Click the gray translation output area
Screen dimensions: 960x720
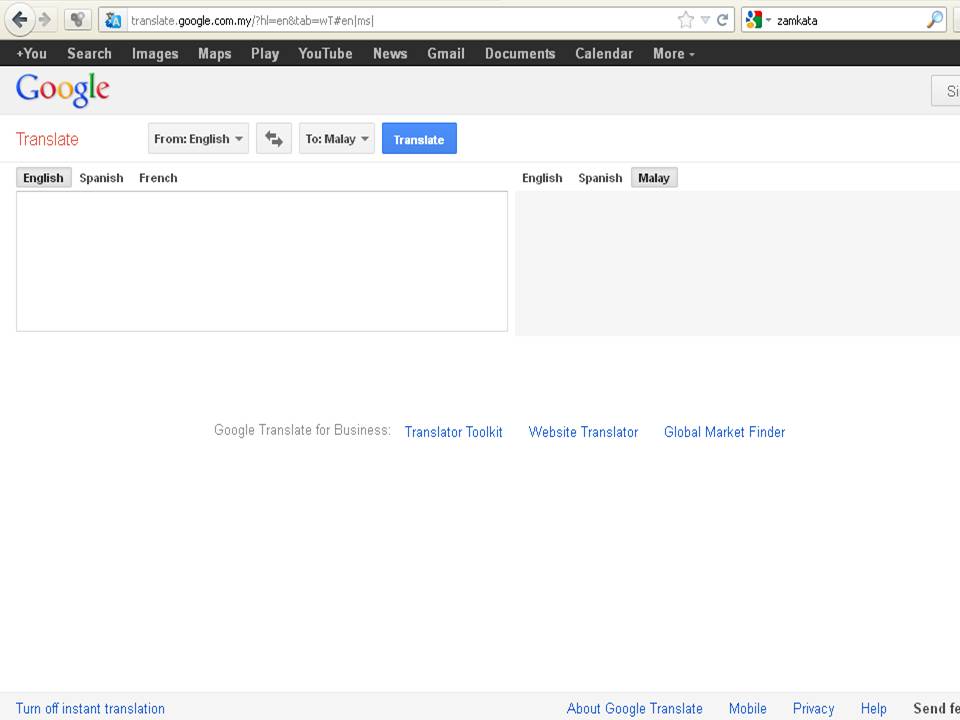(x=737, y=263)
